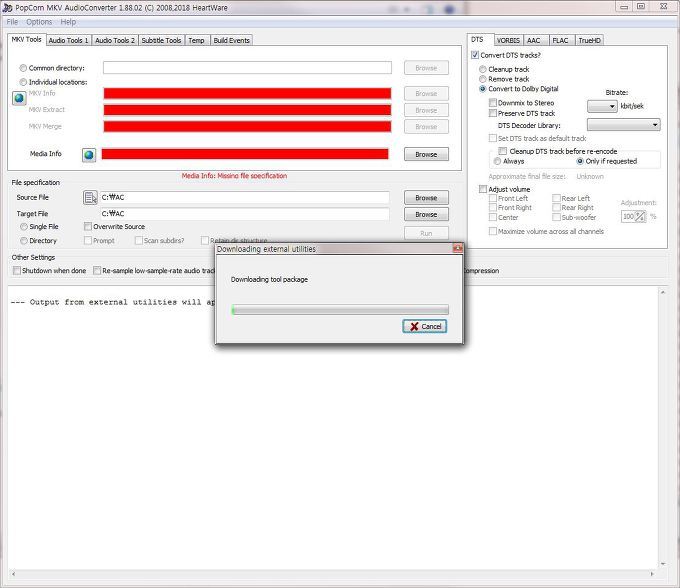Open the DTS Decoder Library dropdown
This screenshot has height=588, width=680.
coord(624,125)
